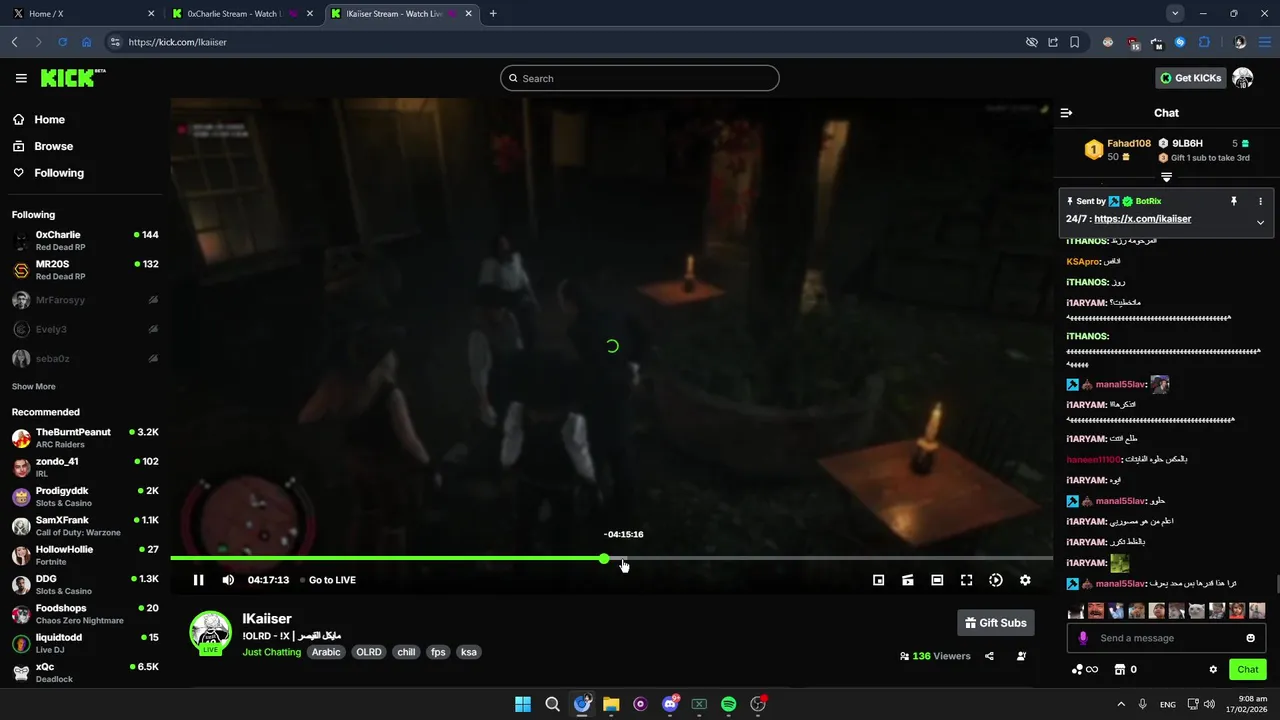1280x720 pixels.
Task: Open the user profile avatar menu
Action: [x=1243, y=78]
